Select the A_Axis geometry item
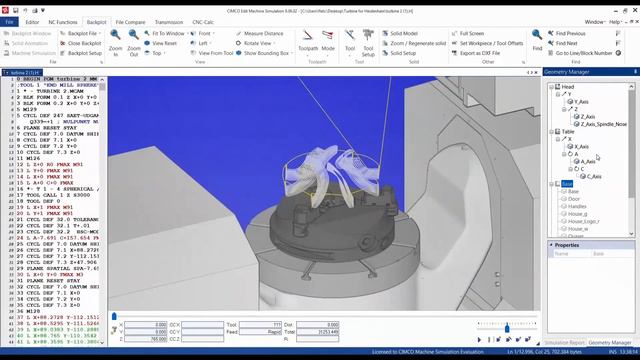The width and height of the screenshot is (640, 360). pos(588,162)
